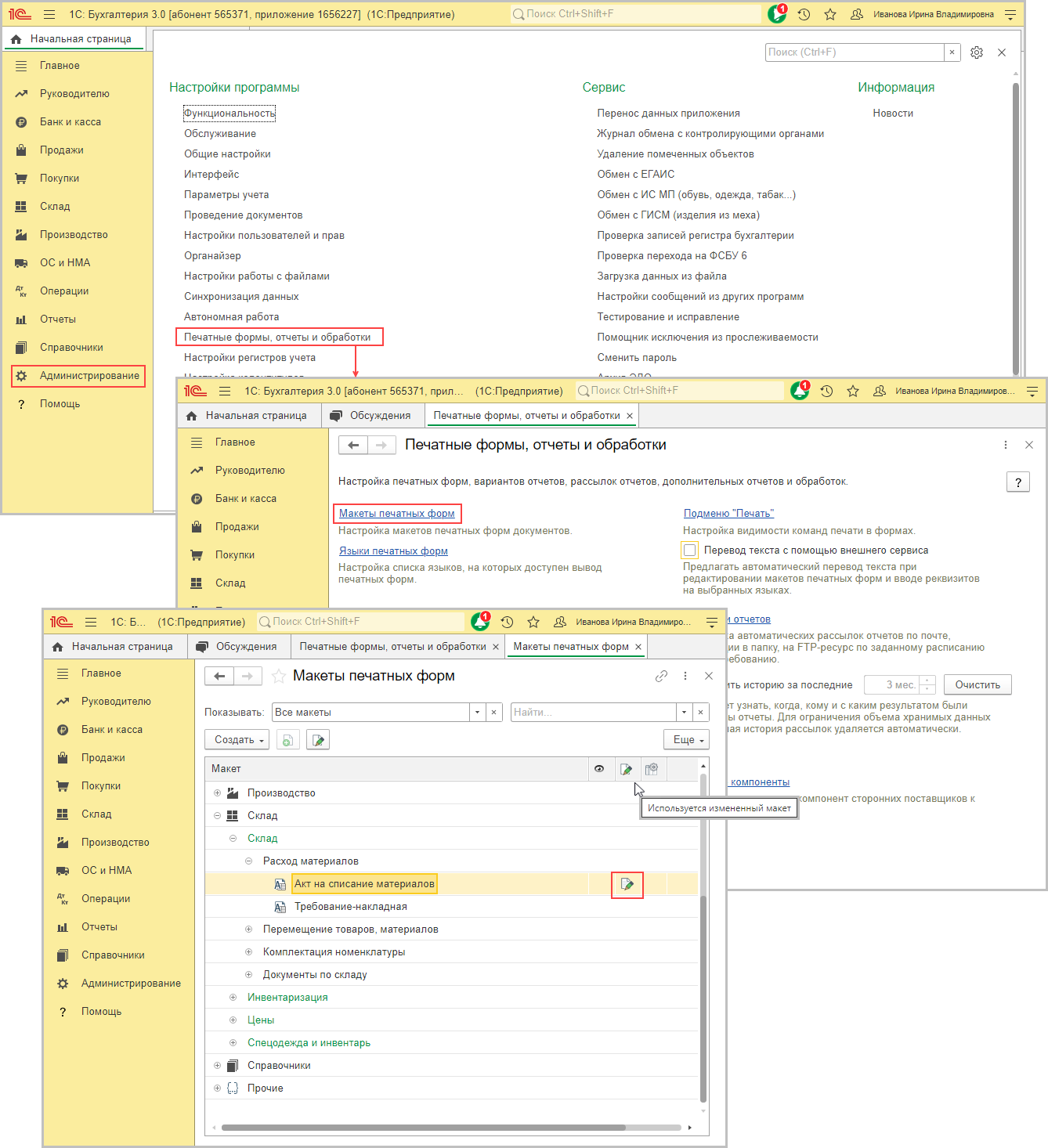Clear the Показывать filter with its x button
The image size is (1048, 1148).
(x=494, y=712)
